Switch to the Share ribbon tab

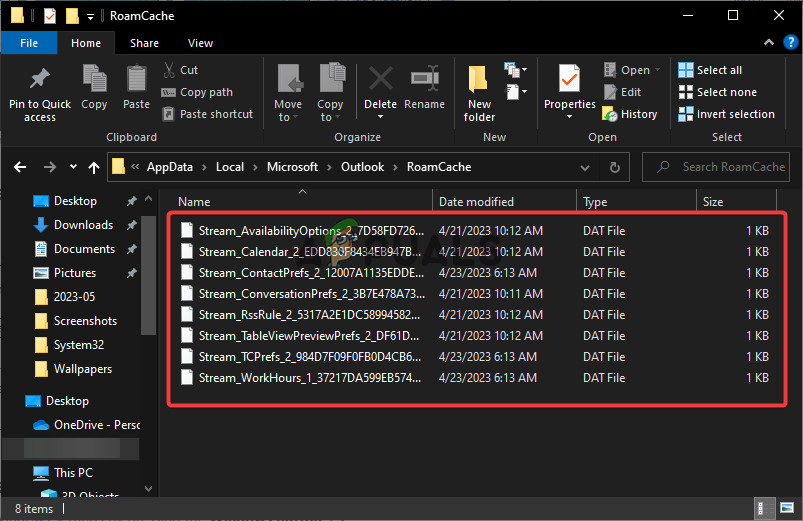[x=144, y=43]
